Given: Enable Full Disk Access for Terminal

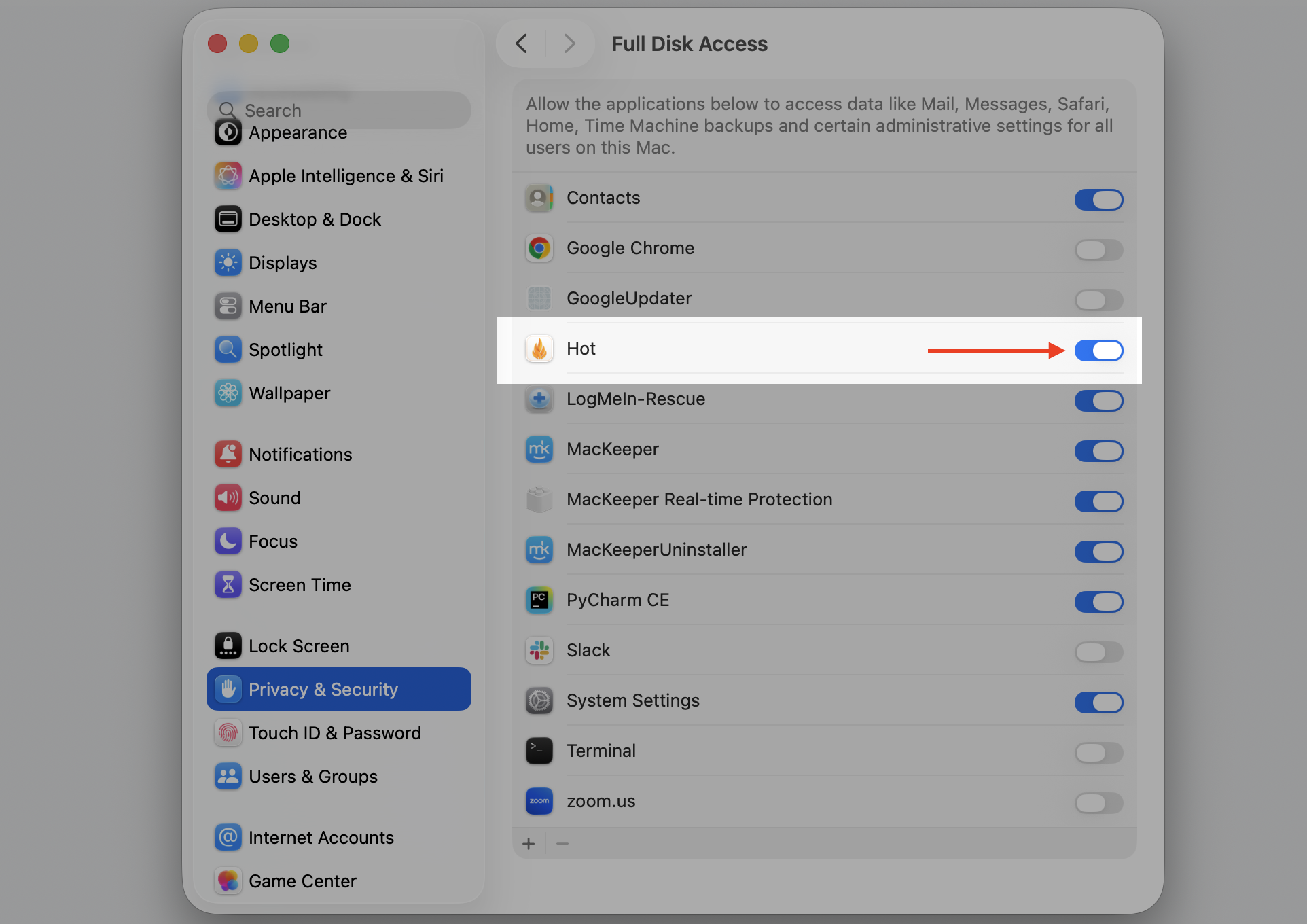Looking at the screenshot, I should (x=1098, y=753).
